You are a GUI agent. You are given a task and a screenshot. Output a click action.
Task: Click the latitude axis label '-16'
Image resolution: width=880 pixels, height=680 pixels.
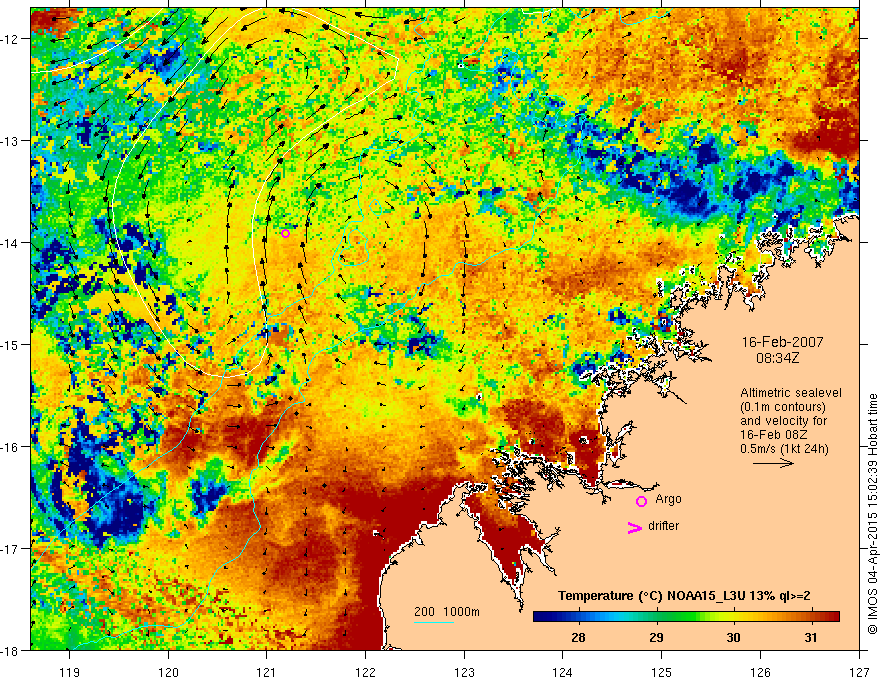[x=11, y=447]
